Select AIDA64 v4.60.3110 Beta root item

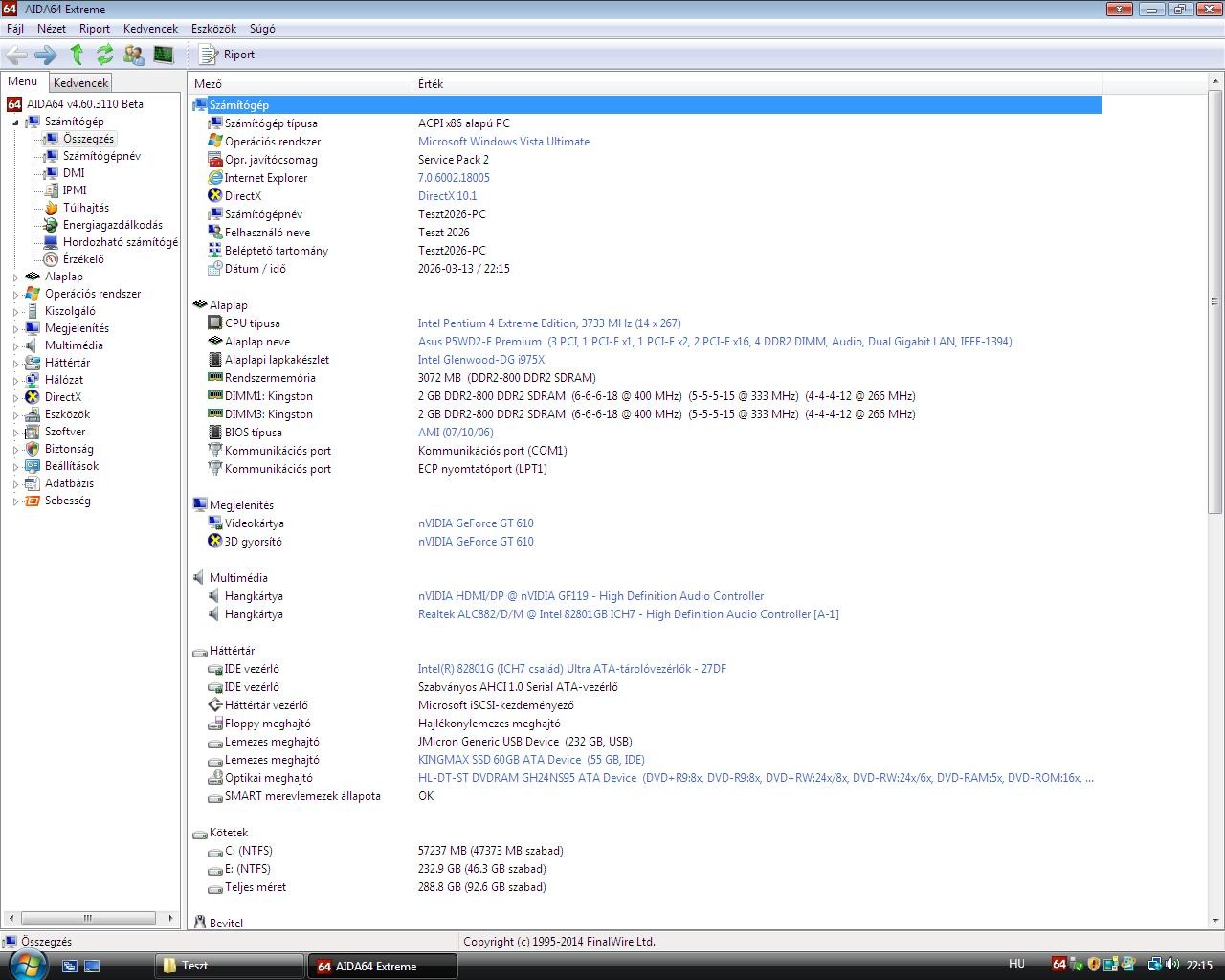click(85, 104)
